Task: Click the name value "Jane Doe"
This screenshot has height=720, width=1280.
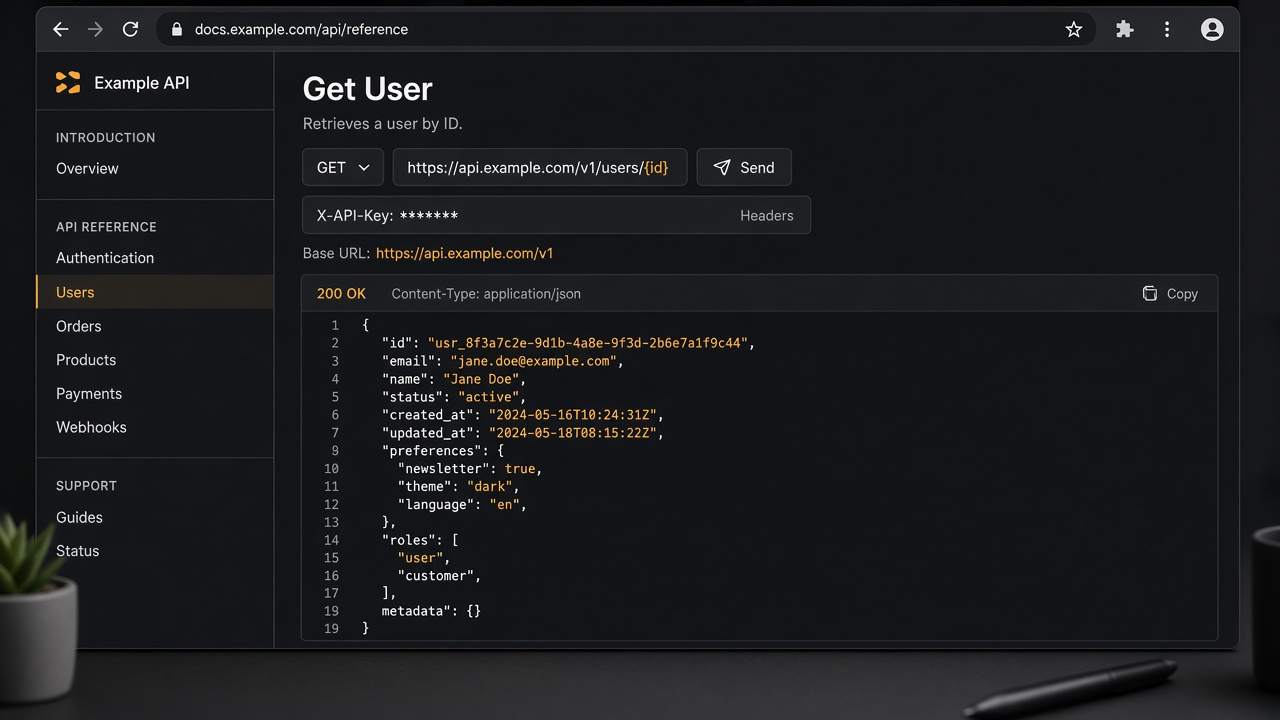Action: click(481, 379)
